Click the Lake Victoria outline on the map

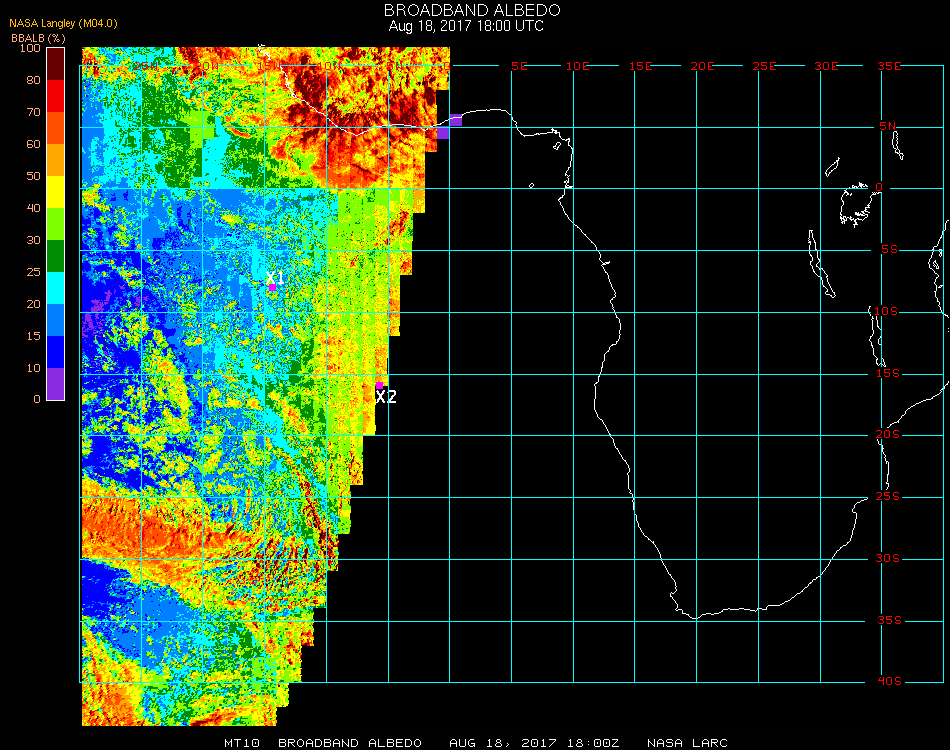point(857,203)
